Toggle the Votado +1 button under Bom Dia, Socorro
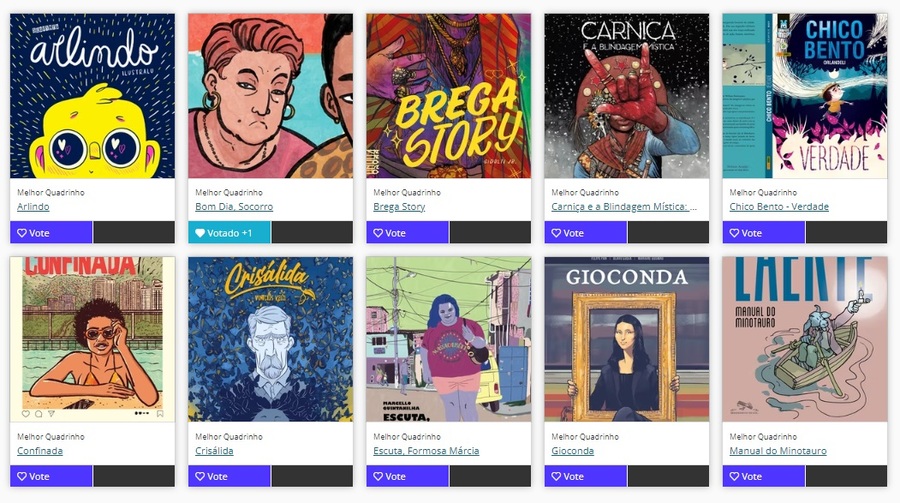900x503 pixels. (229, 233)
